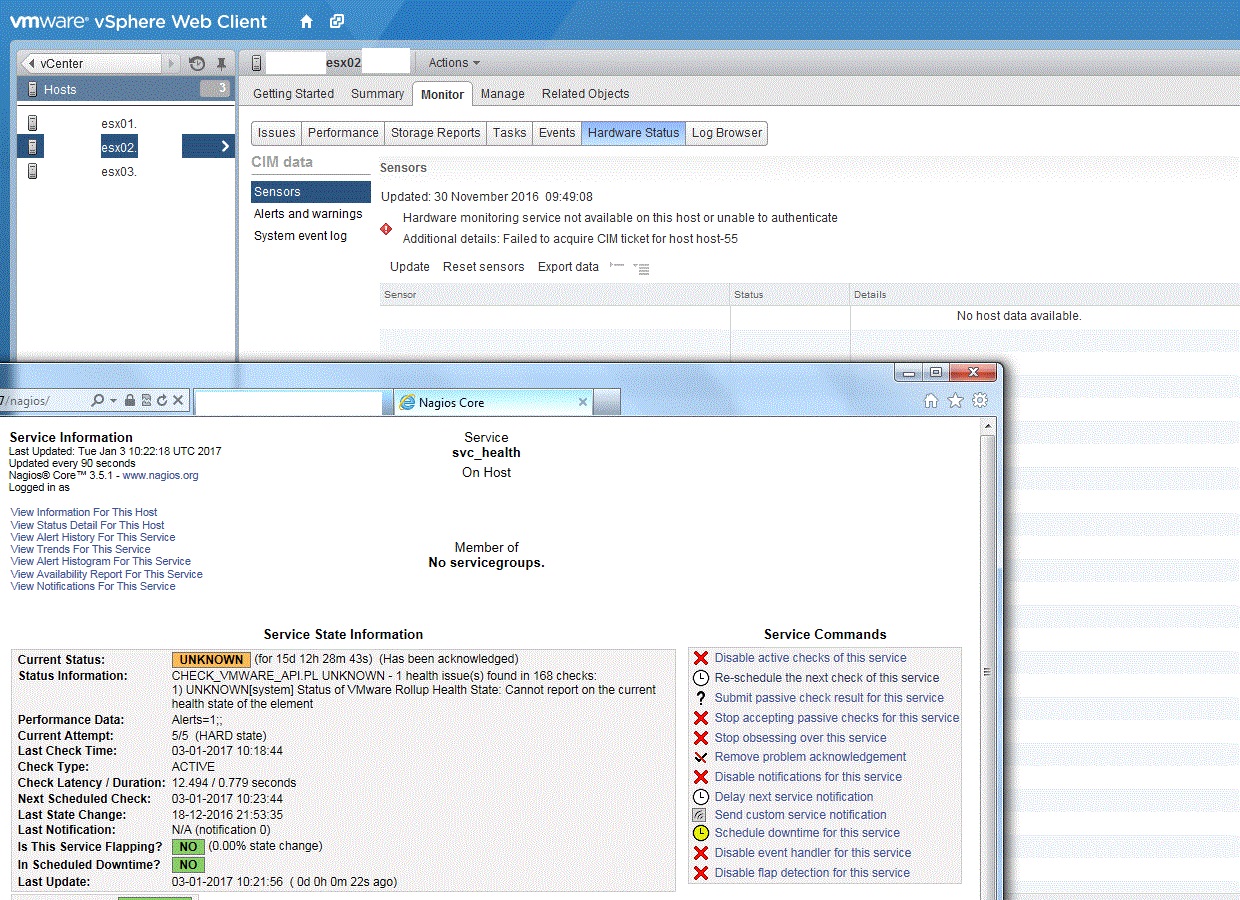Viewport: 1240px width, 900px height.
Task: Open the Actions dropdown menu
Action: [x=454, y=63]
